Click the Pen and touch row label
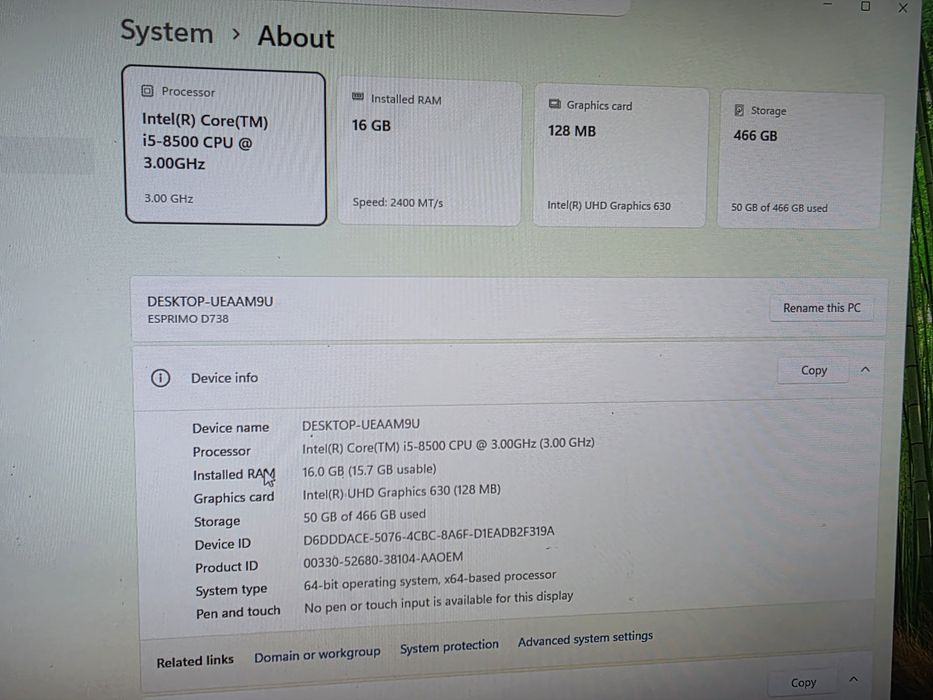The height and width of the screenshot is (700, 933). 238,612
